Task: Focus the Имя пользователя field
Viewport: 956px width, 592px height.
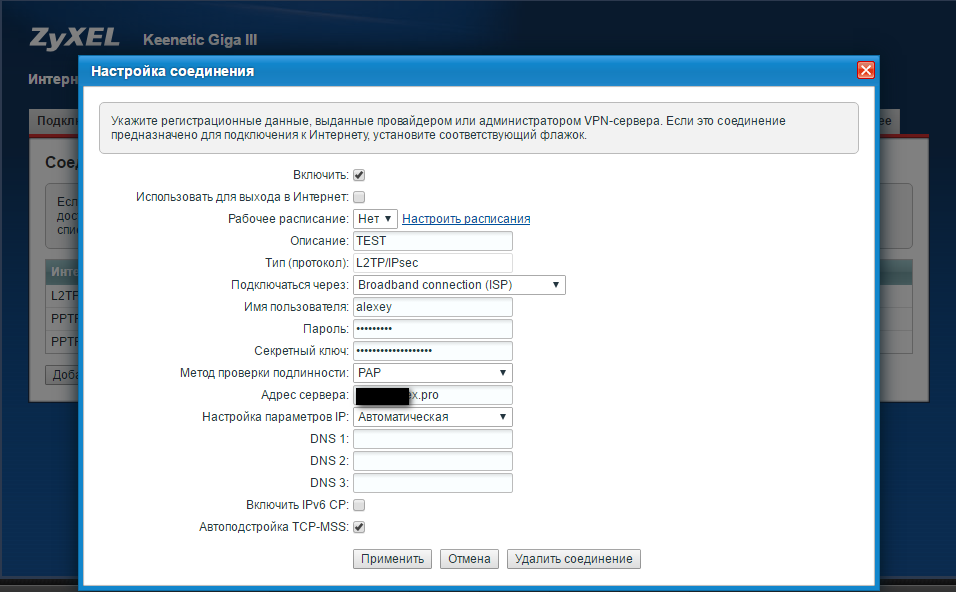Action: 432,307
